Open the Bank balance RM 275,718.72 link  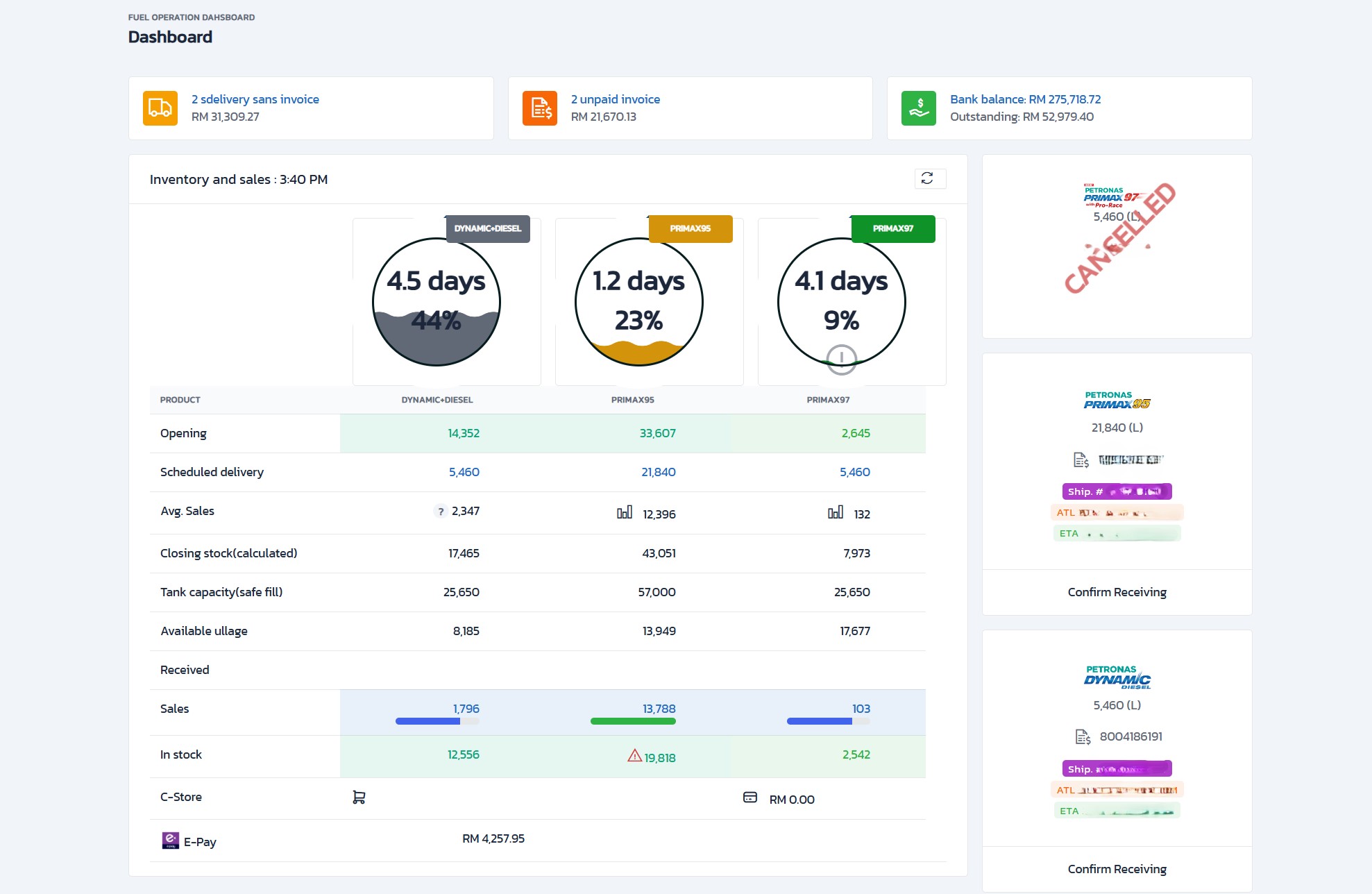[1025, 99]
